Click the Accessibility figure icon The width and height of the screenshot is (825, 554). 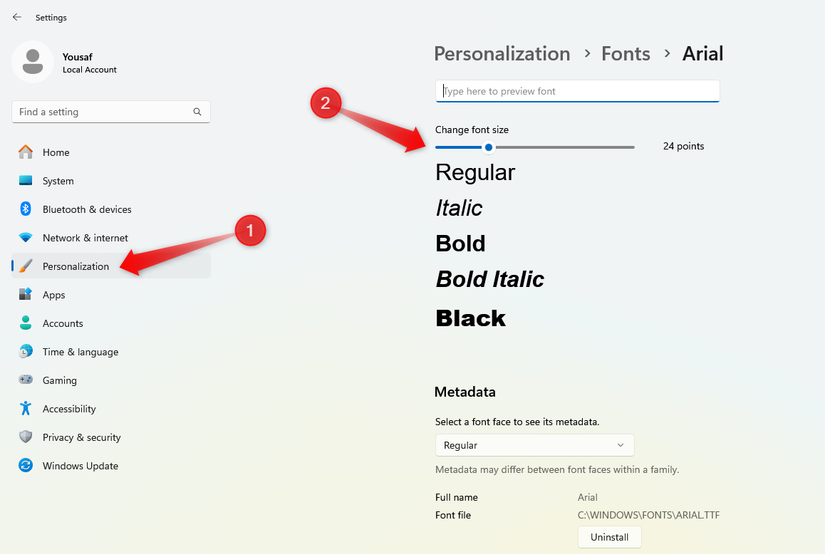[x=25, y=409]
